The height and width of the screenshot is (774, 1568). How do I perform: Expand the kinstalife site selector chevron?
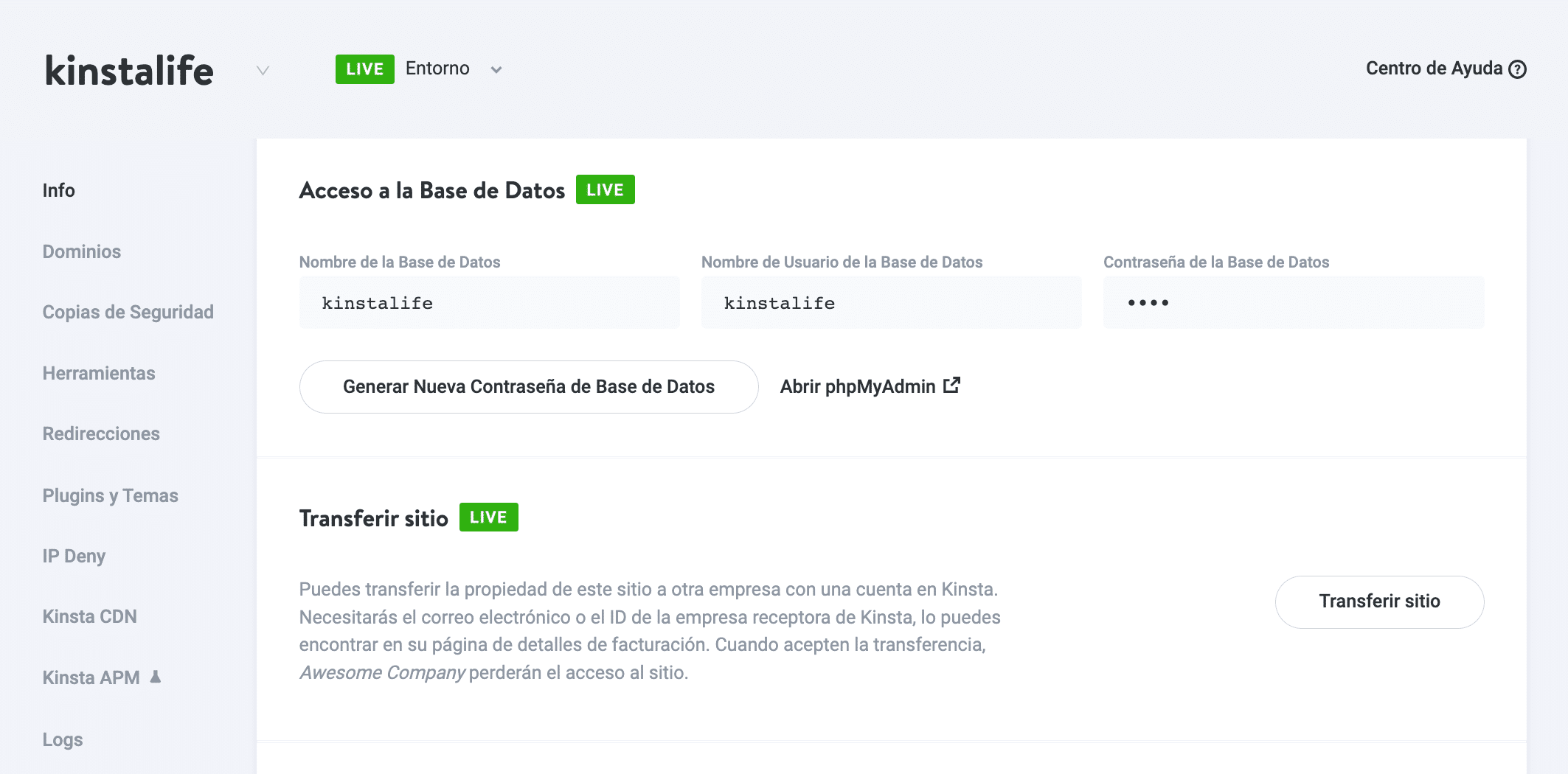click(x=263, y=71)
